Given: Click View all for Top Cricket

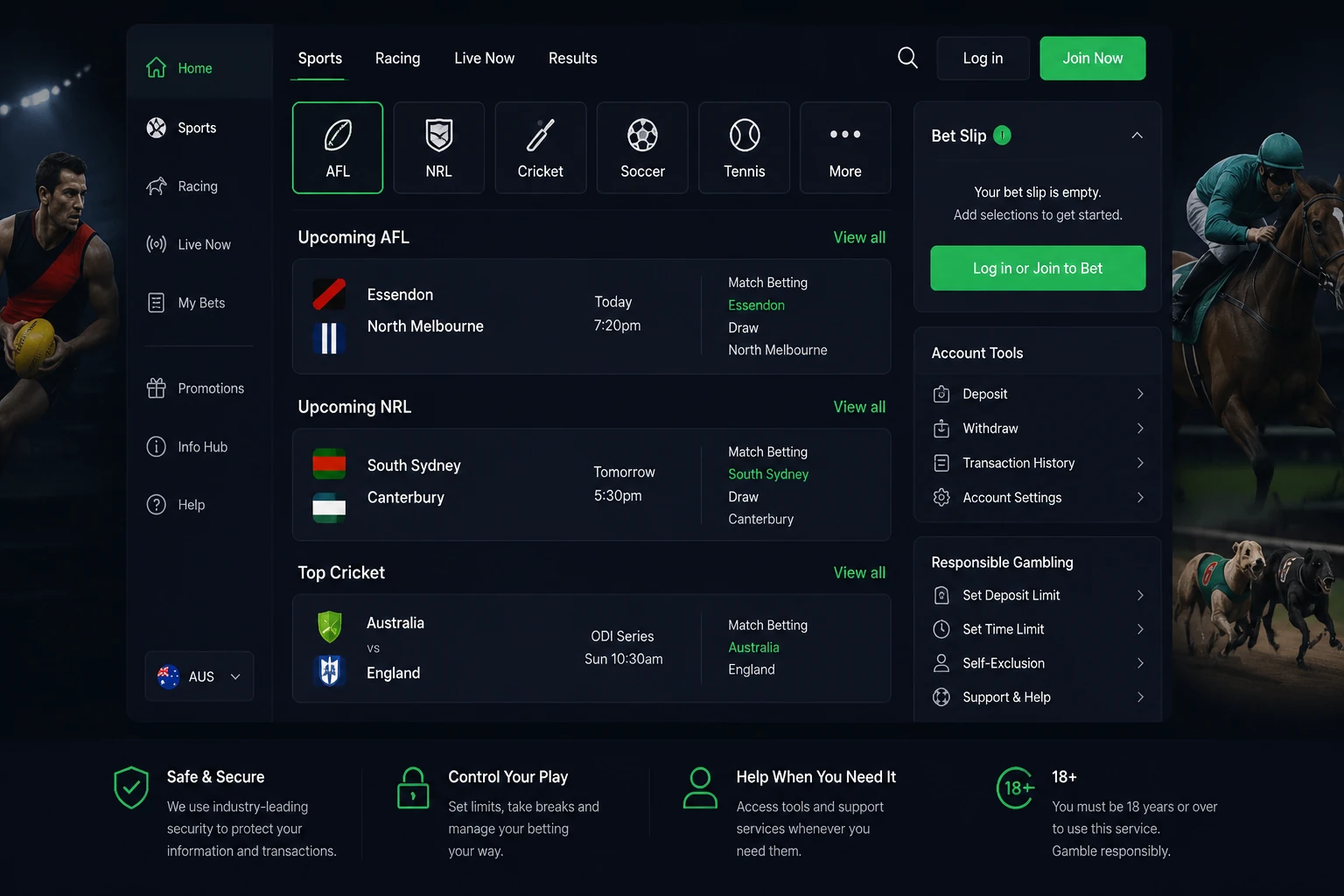Looking at the screenshot, I should point(859,572).
